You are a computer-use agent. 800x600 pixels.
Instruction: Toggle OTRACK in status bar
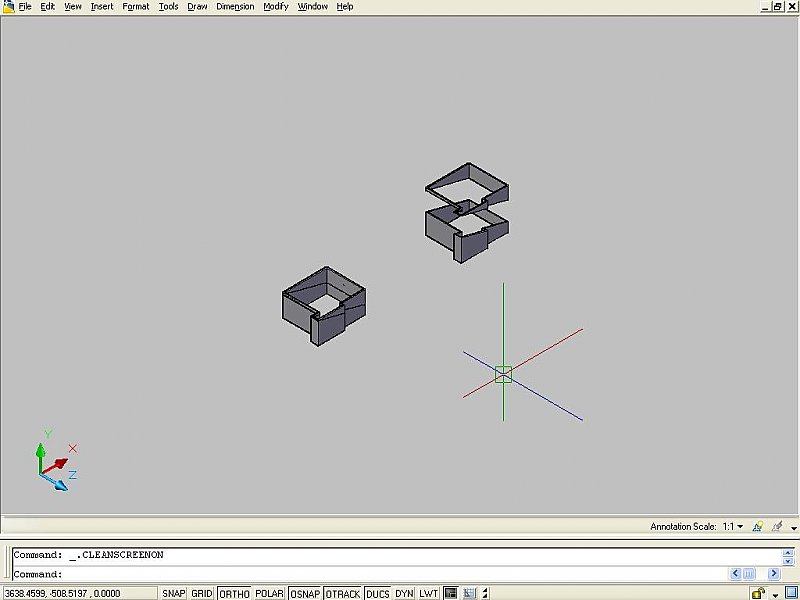[x=343, y=593]
